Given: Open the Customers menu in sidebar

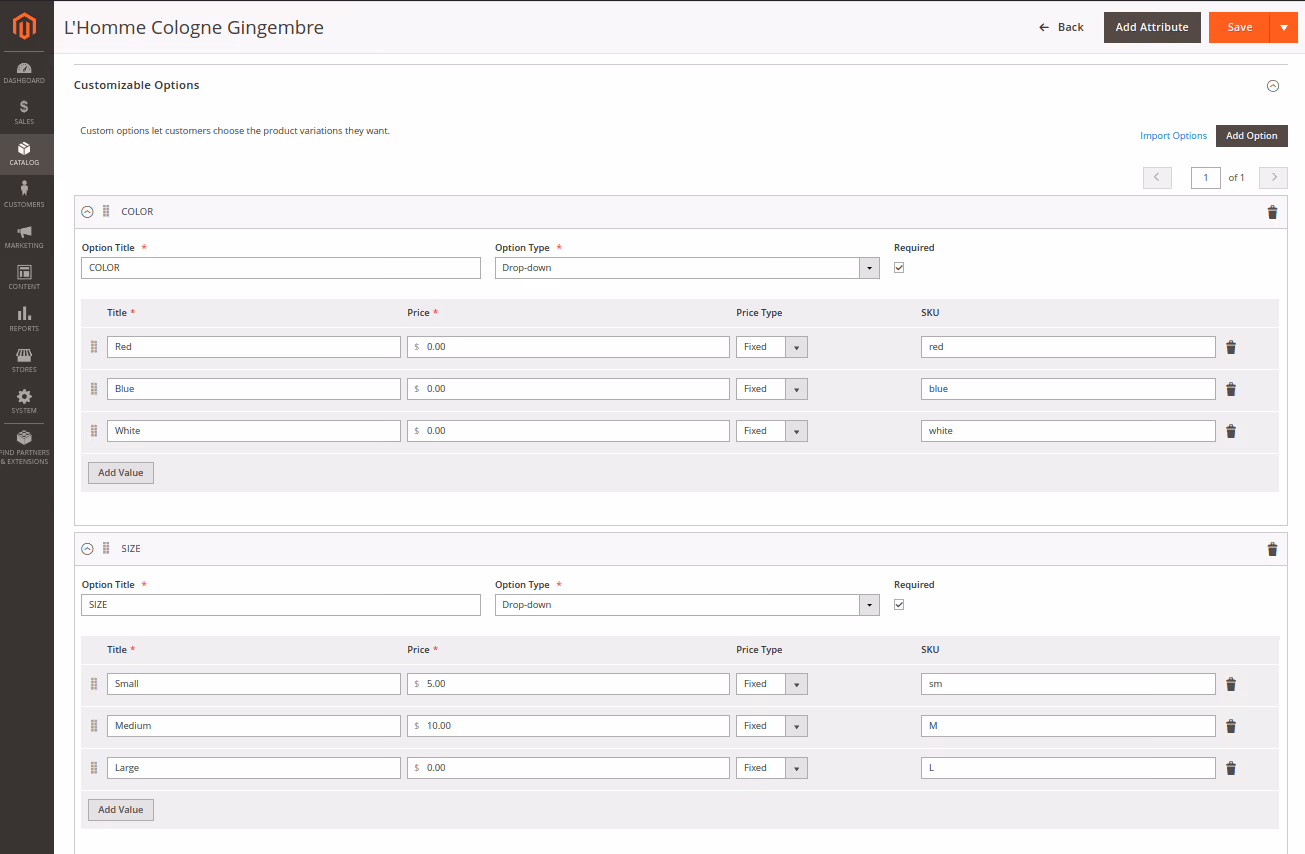Looking at the screenshot, I should coord(26,196).
